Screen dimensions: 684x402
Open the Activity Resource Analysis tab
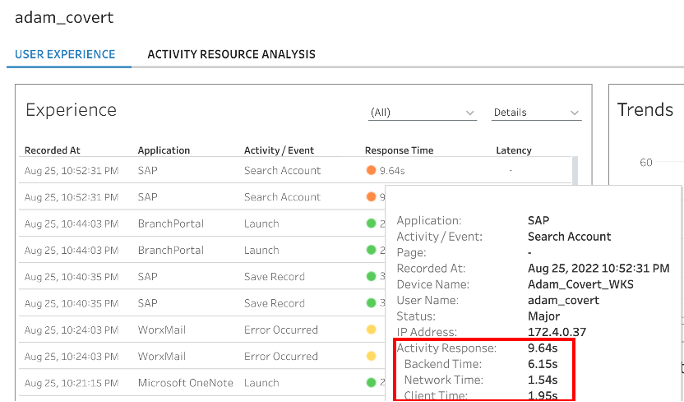point(231,54)
